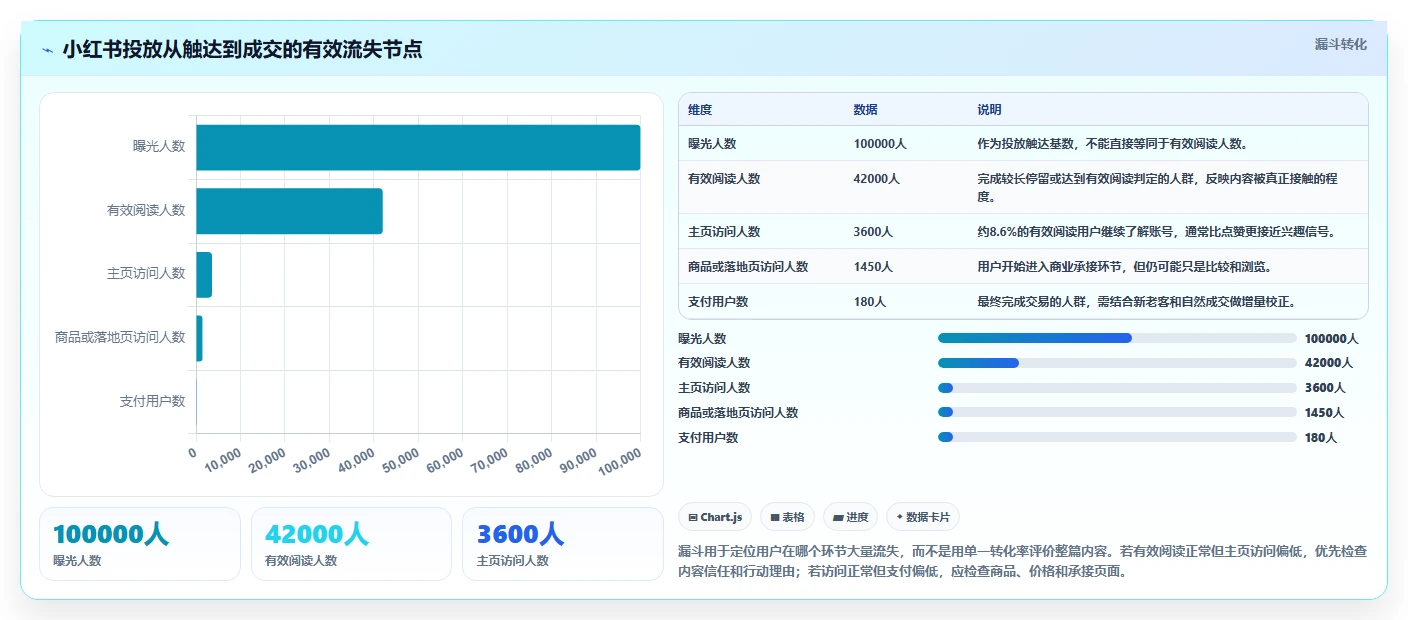
Task: Click the grid icon inside the 表格 pill
Action: 775,517
